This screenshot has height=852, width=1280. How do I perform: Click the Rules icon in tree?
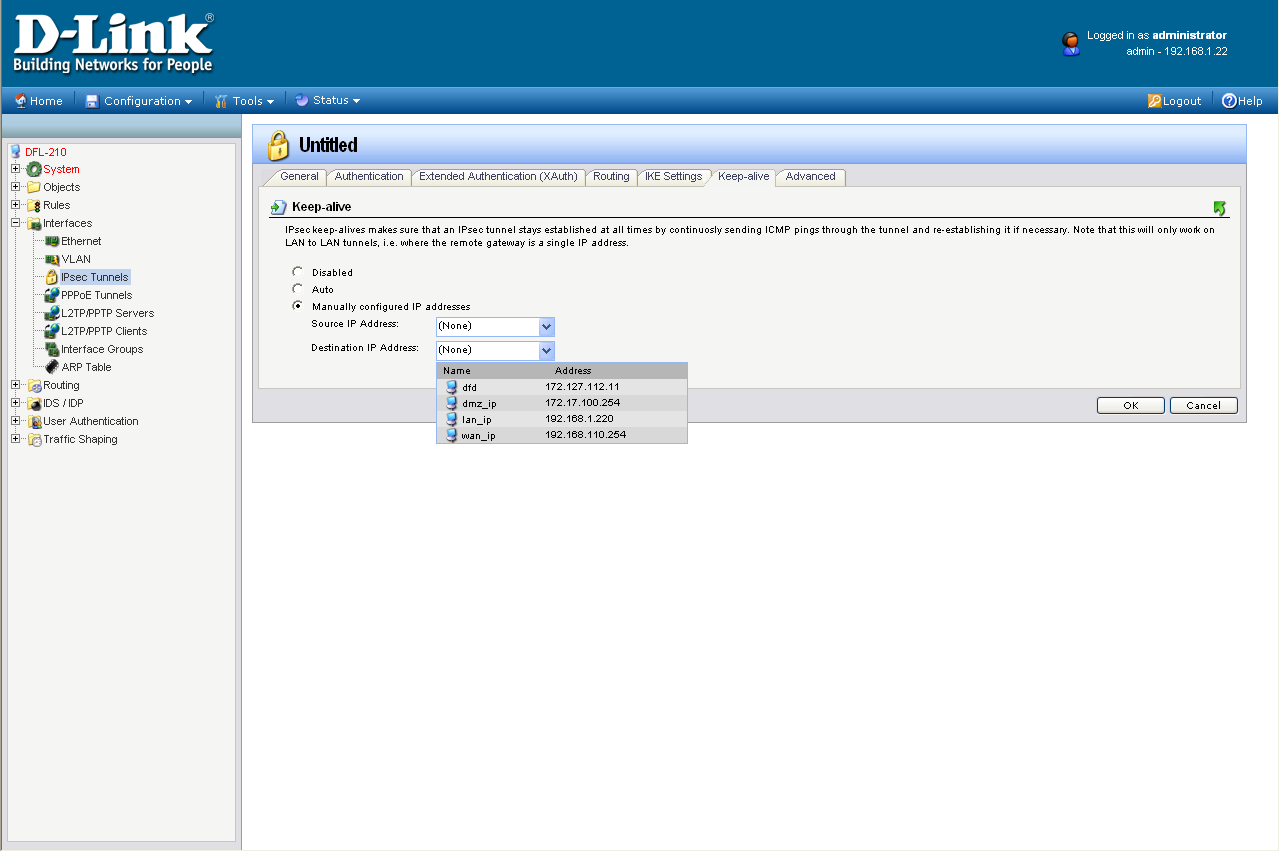tap(34, 206)
